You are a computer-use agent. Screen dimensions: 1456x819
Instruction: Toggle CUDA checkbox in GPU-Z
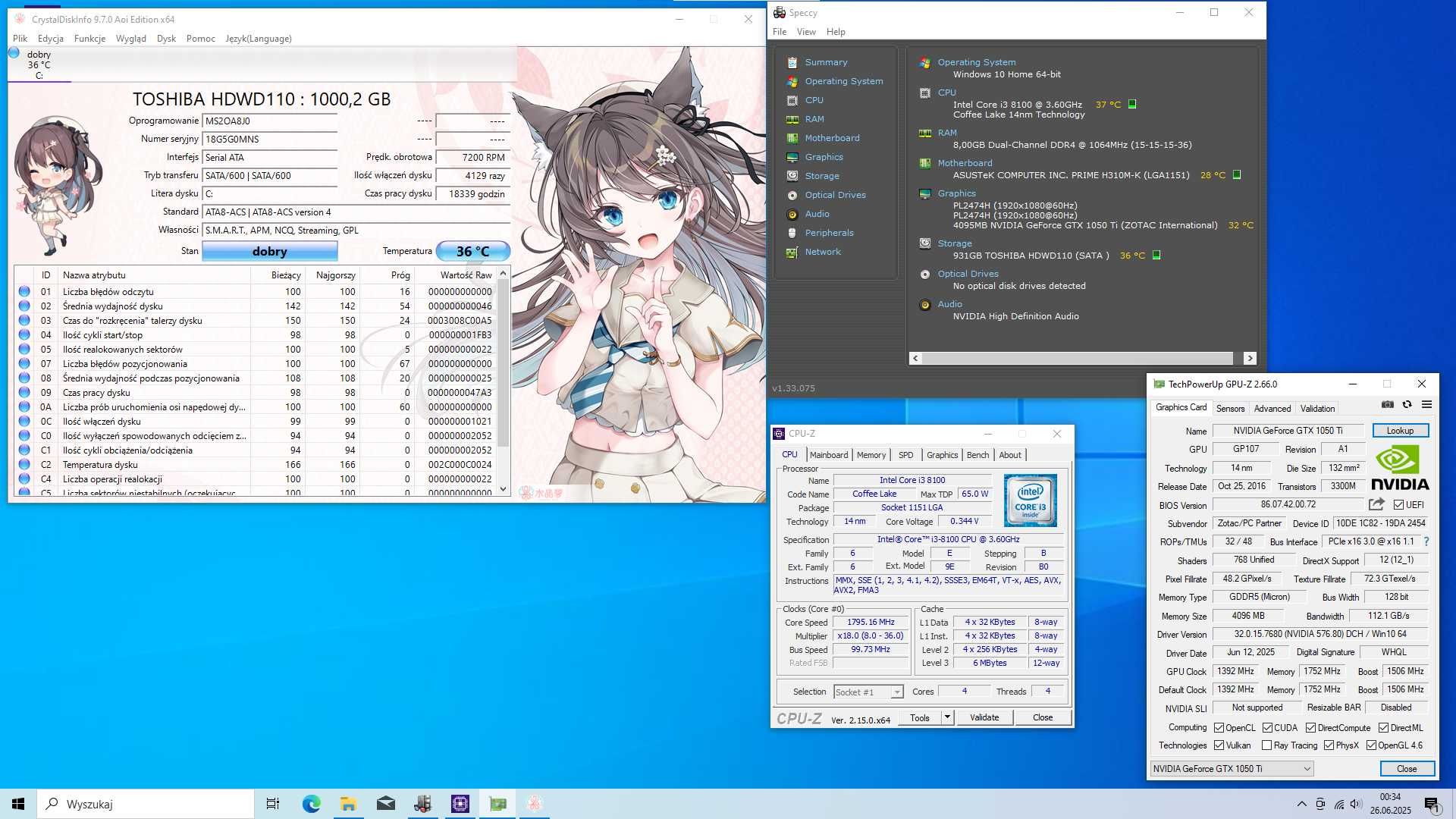coord(1267,728)
